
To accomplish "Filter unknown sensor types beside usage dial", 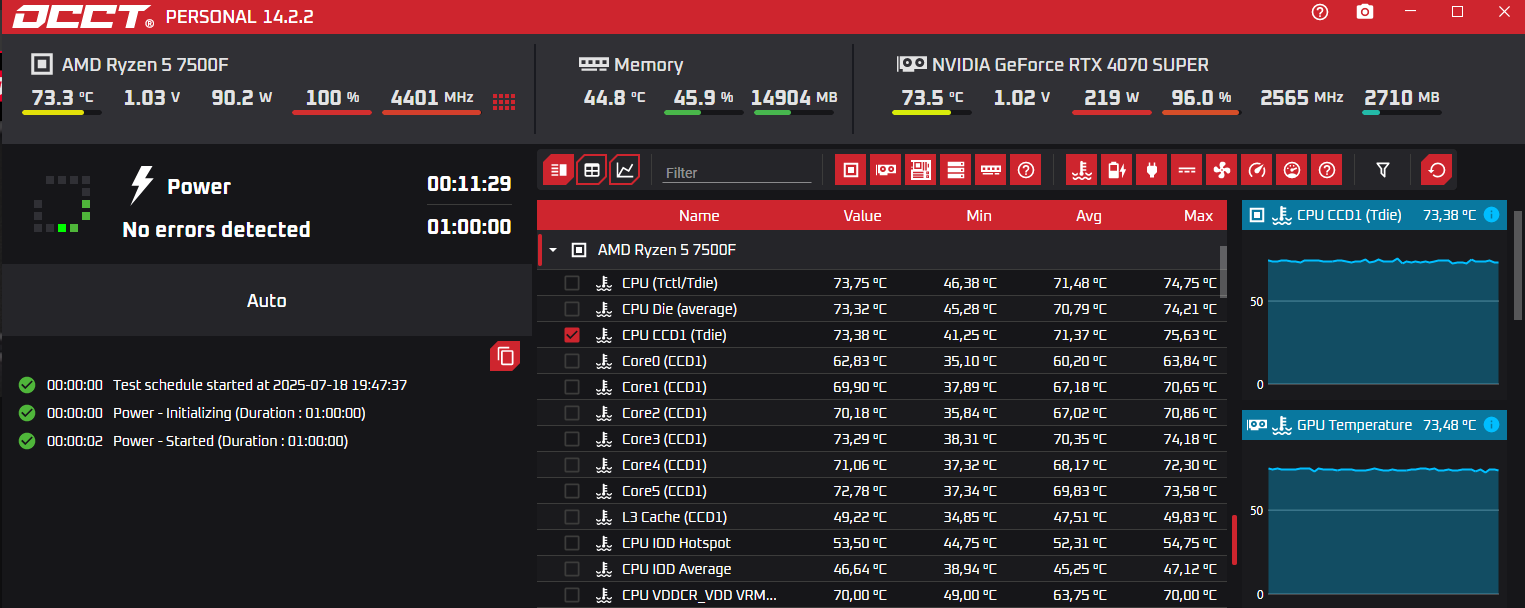I will coord(1326,170).
